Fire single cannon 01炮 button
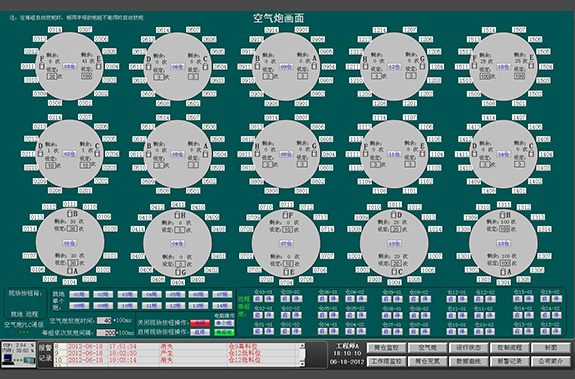 [x=79, y=294]
